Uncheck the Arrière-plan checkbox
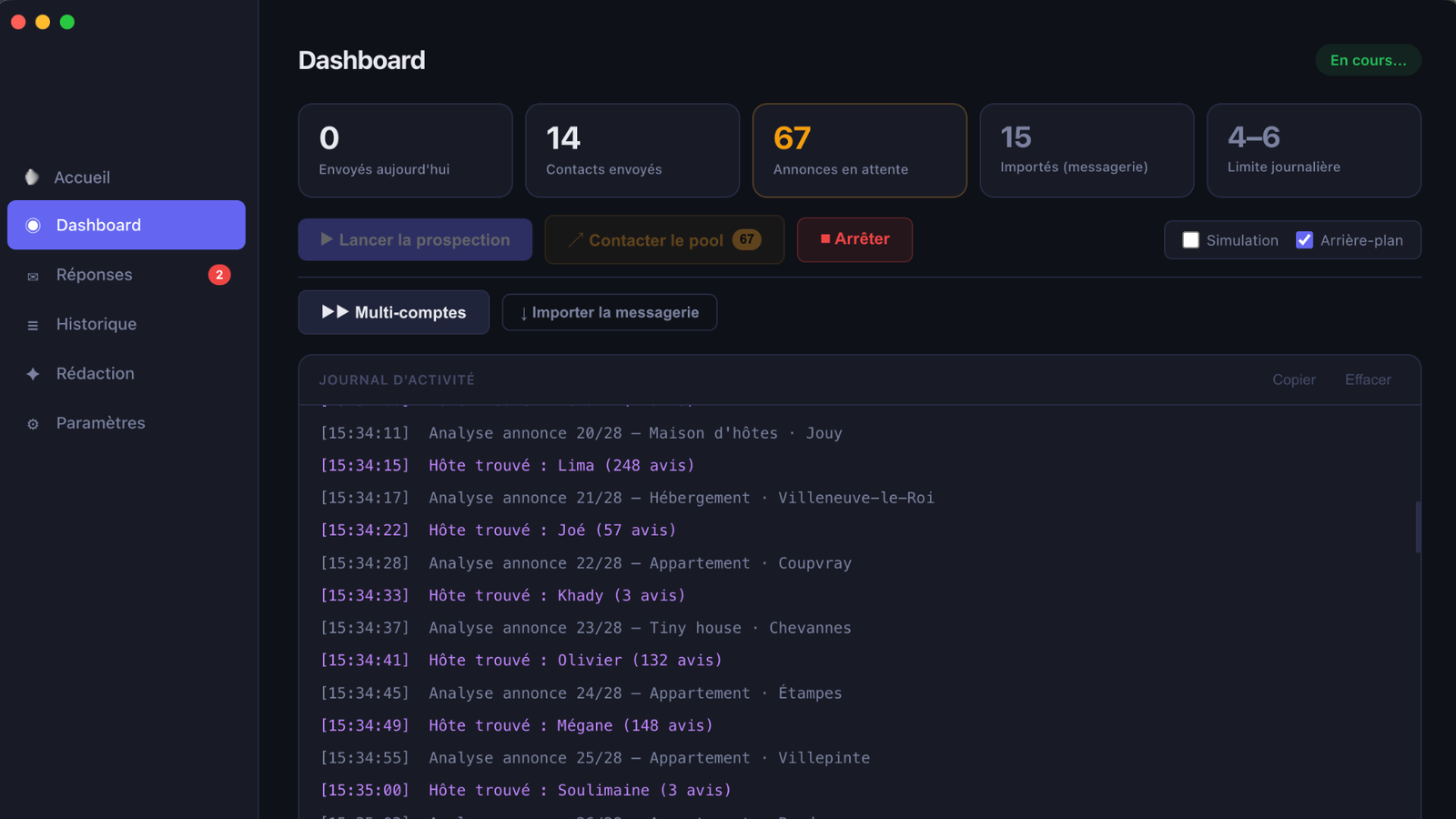The image size is (1456, 819). [1304, 240]
